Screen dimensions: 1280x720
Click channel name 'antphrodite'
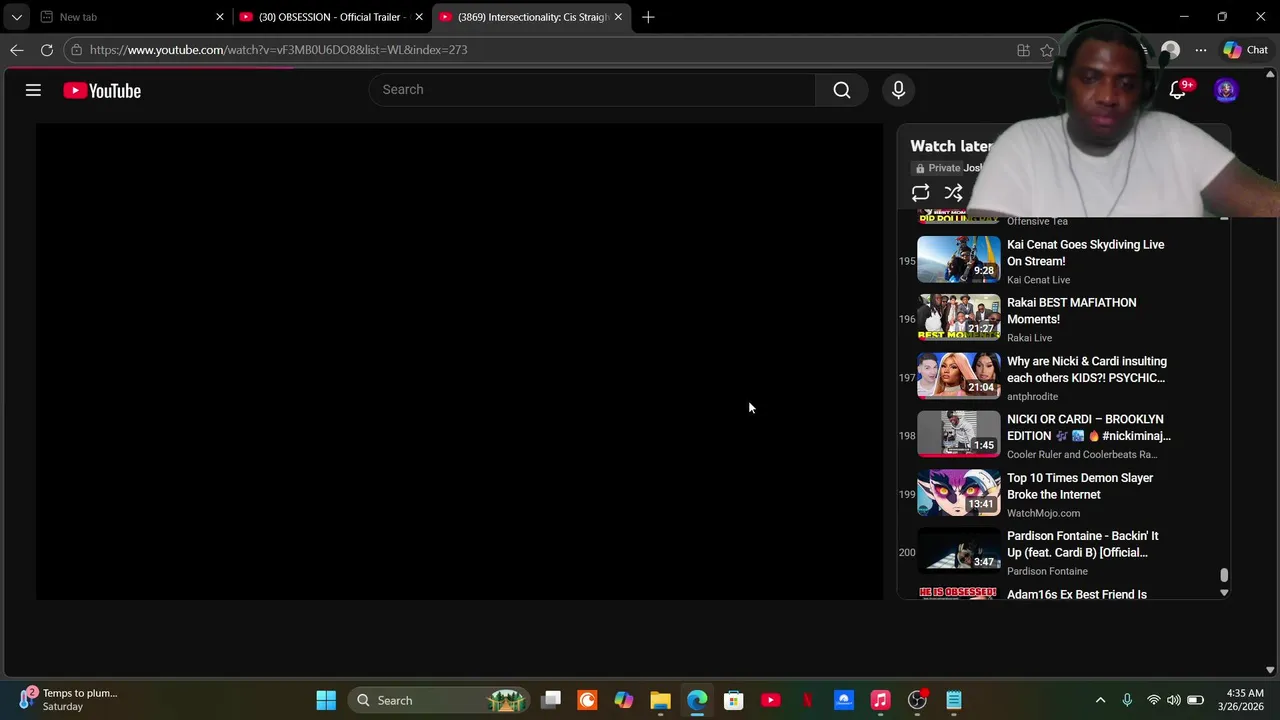(x=1032, y=397)
